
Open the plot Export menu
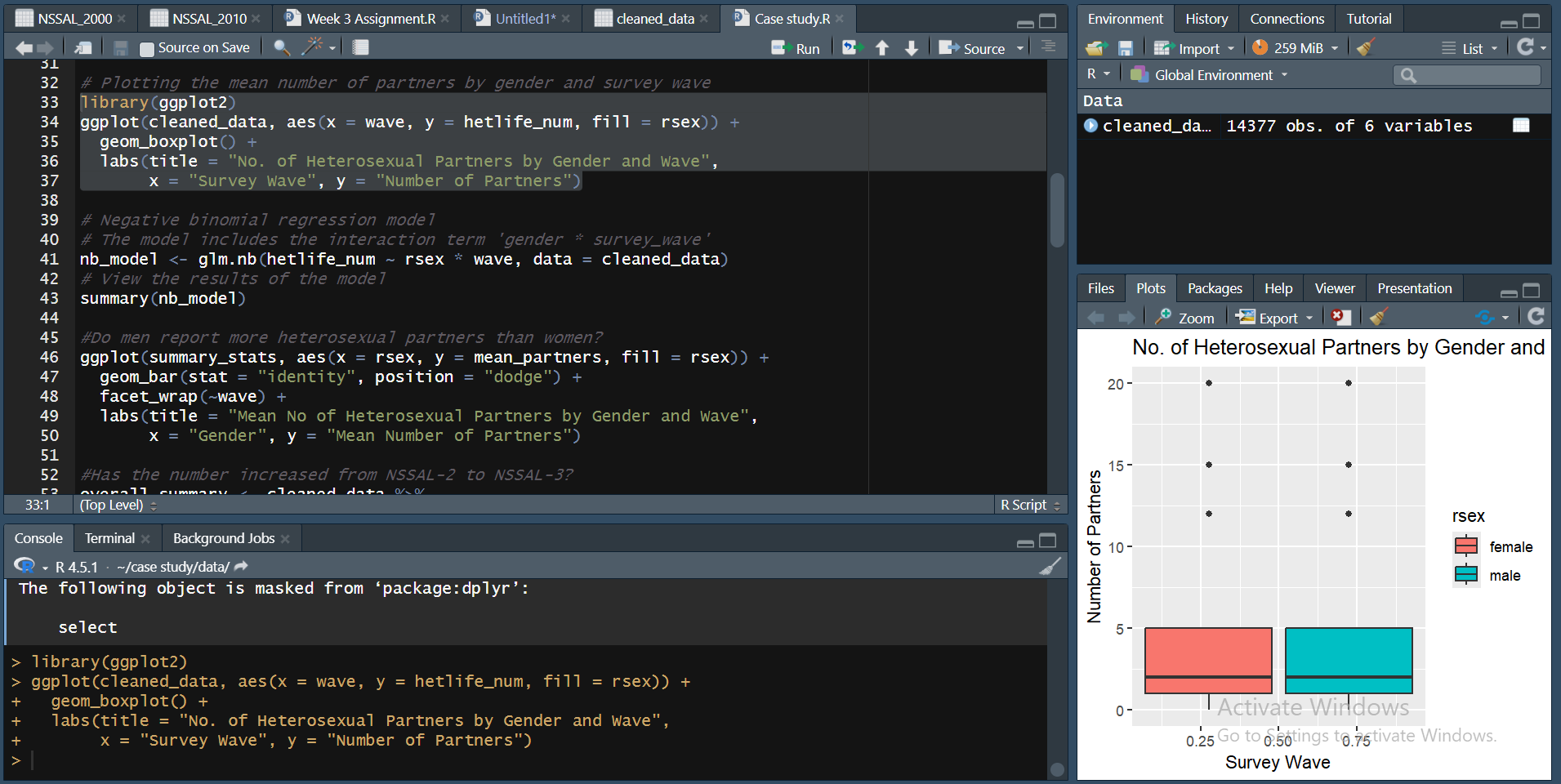[1273, 317]
